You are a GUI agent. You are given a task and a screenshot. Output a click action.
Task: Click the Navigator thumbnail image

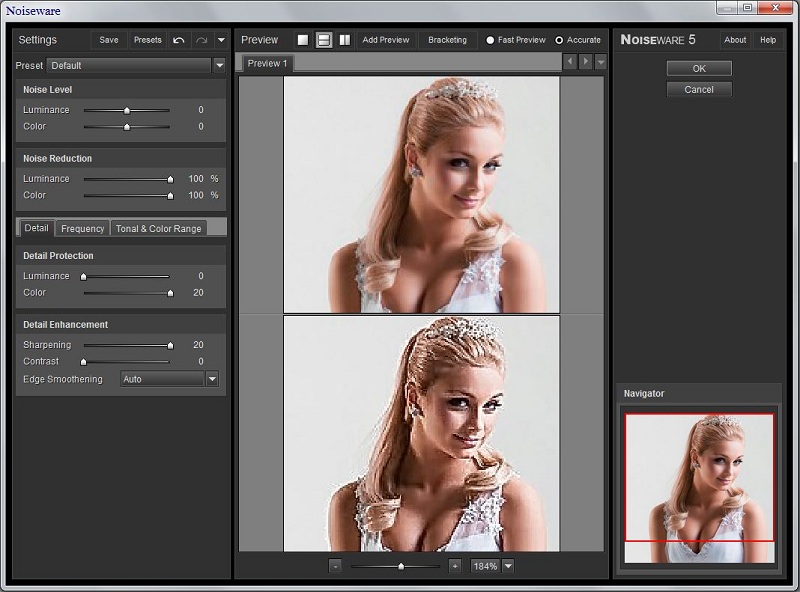(x=699, y=488)
